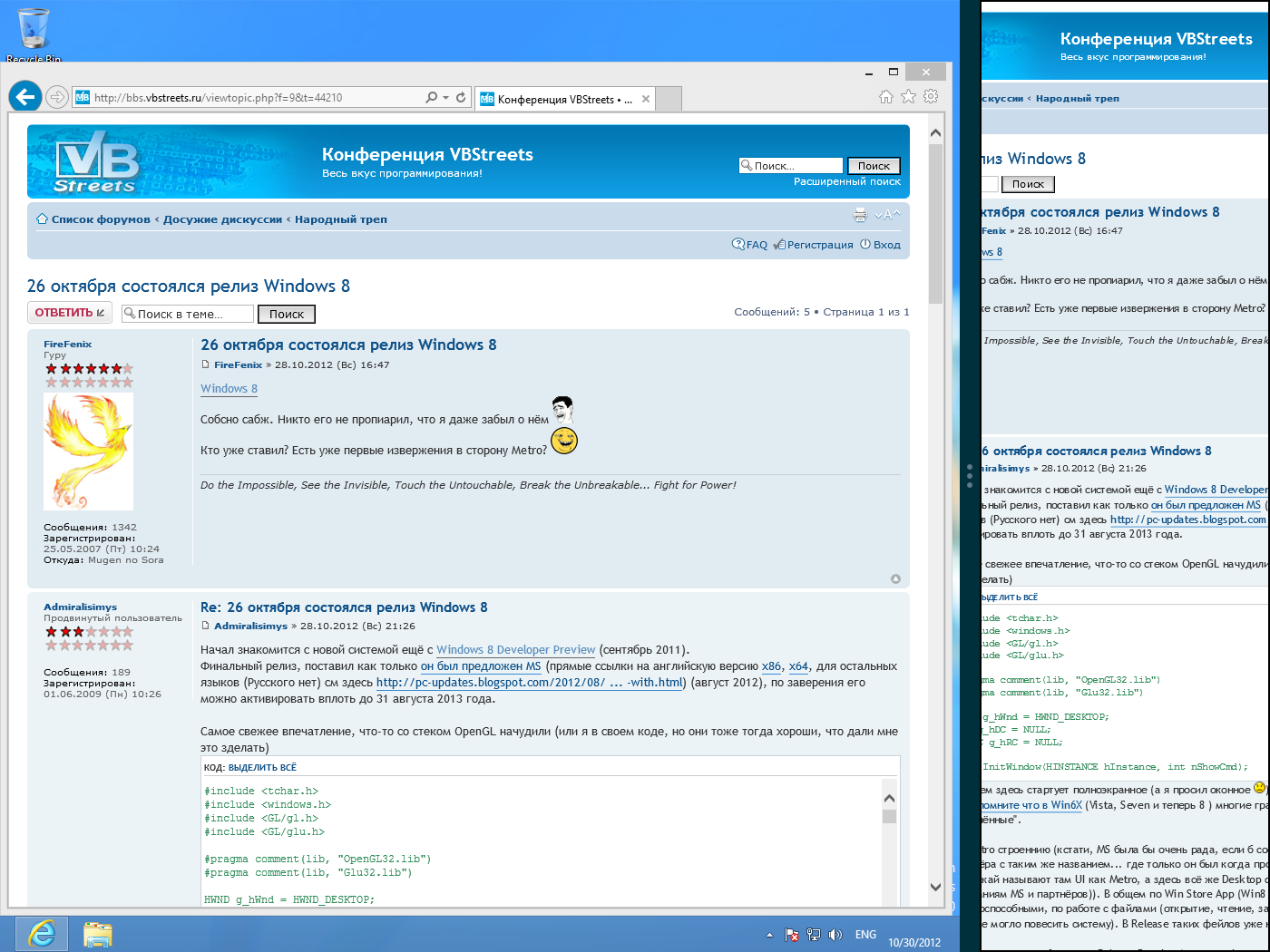Click the Поиск в теме search field
Screen dimensions: 1270x952
pos(188,314)
